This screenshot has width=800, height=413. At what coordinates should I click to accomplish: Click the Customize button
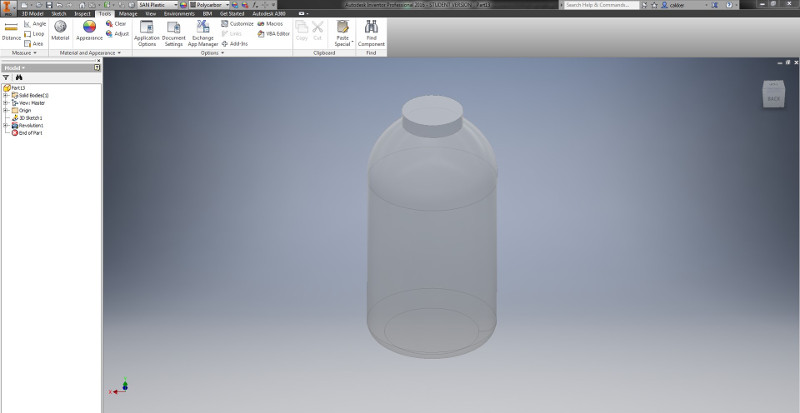(x=237, y=23)
